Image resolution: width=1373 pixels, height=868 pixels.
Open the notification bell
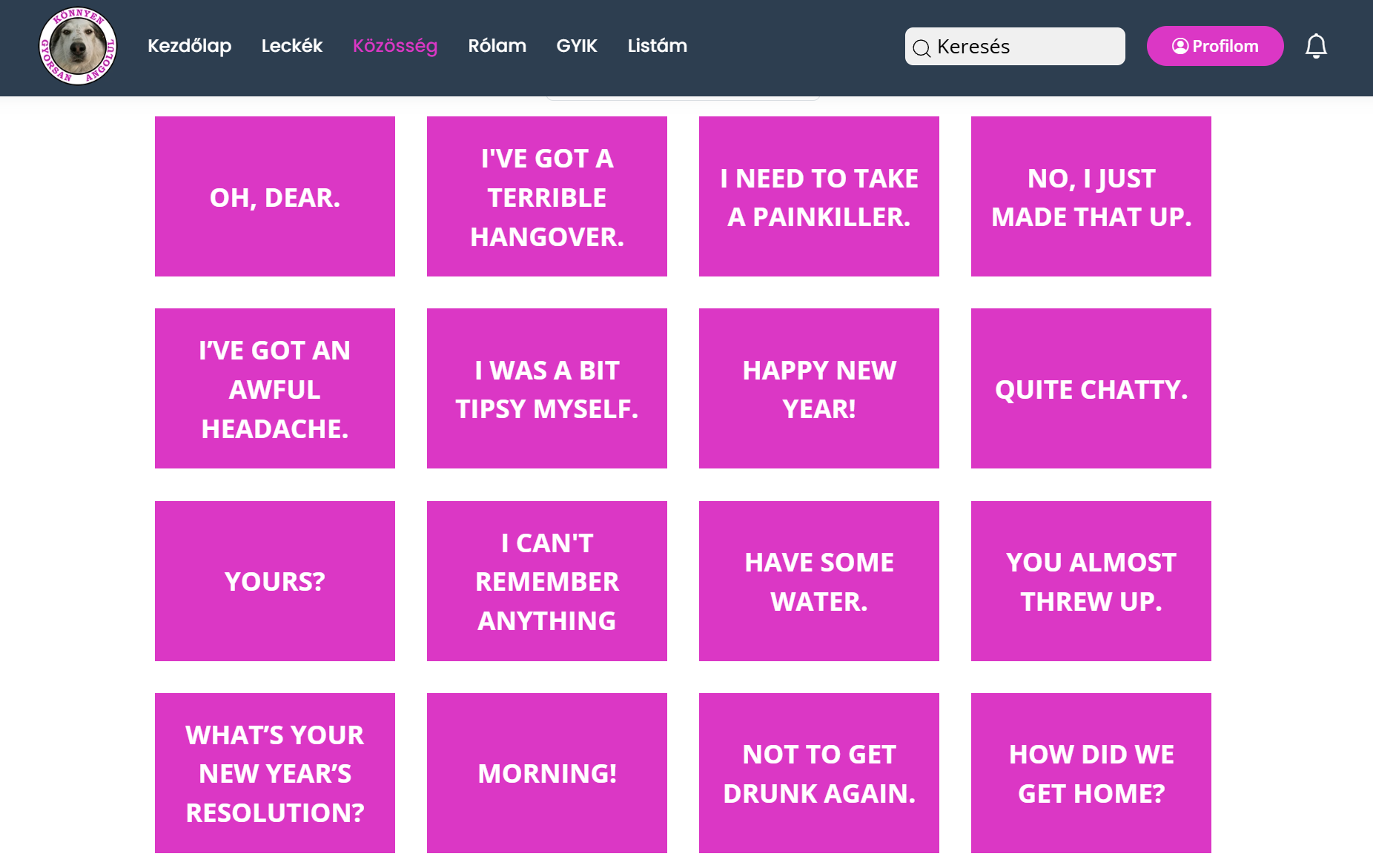pyautogui.click(x=1315, y=47)
